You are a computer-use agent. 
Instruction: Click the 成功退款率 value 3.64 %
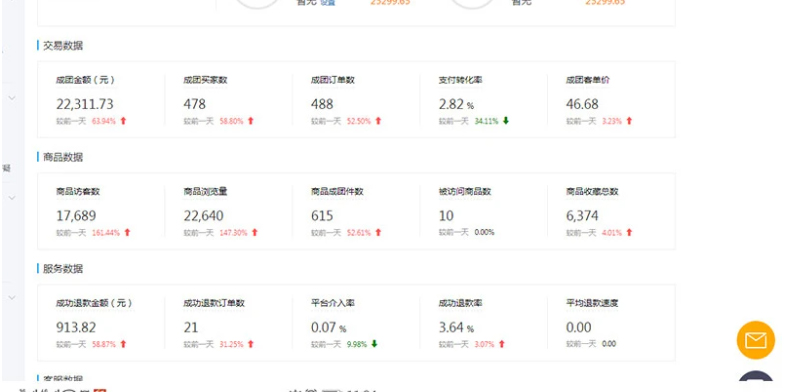456,327
